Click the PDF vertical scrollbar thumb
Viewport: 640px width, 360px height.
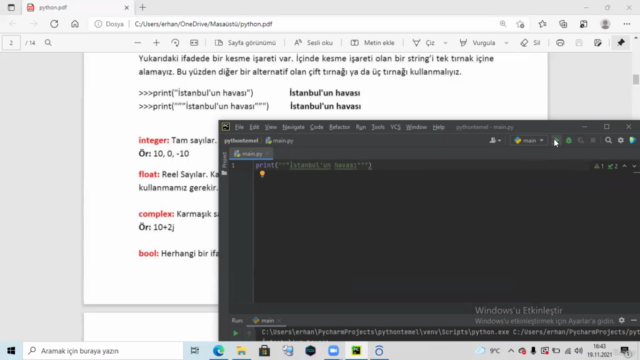636,79
